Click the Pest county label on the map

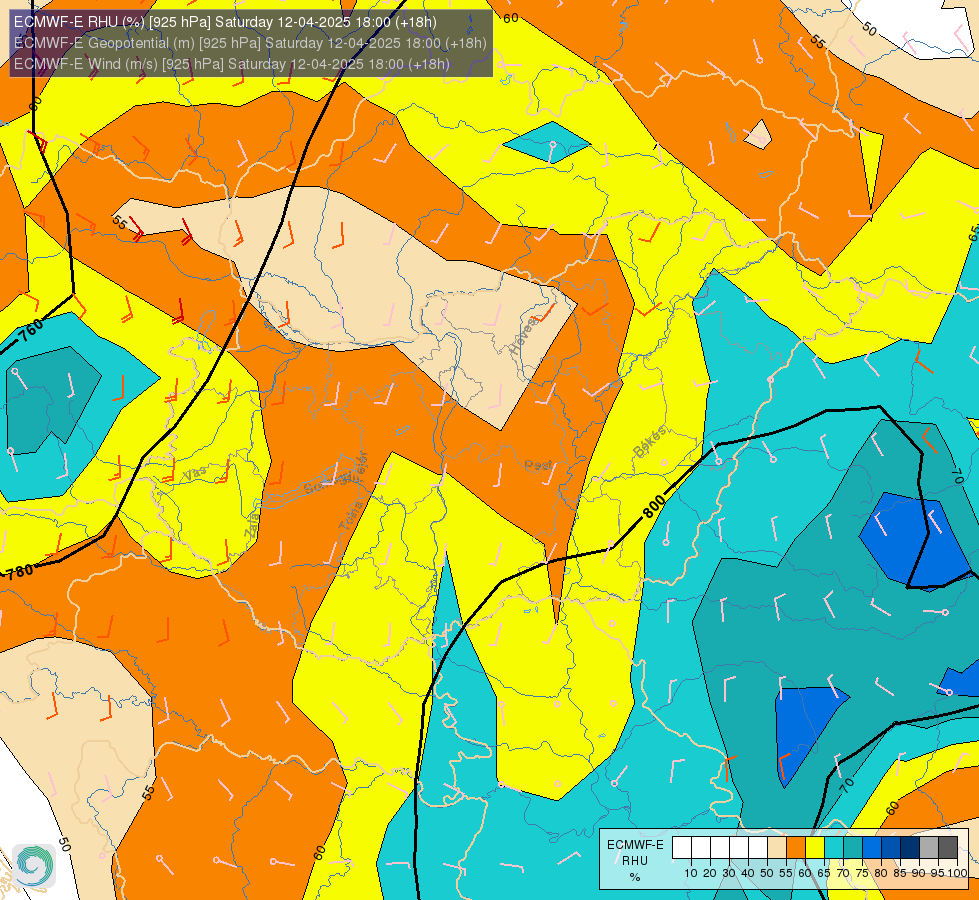point(538,465)
